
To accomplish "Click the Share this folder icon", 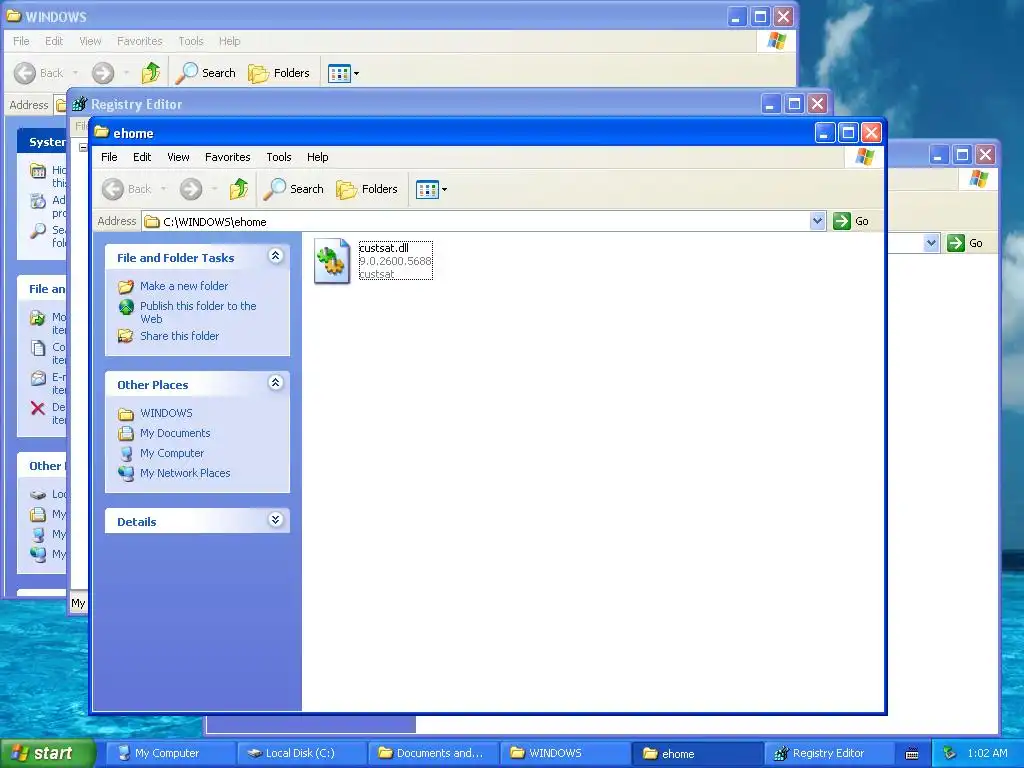I will pyautogui.click(x=126, y=336).
